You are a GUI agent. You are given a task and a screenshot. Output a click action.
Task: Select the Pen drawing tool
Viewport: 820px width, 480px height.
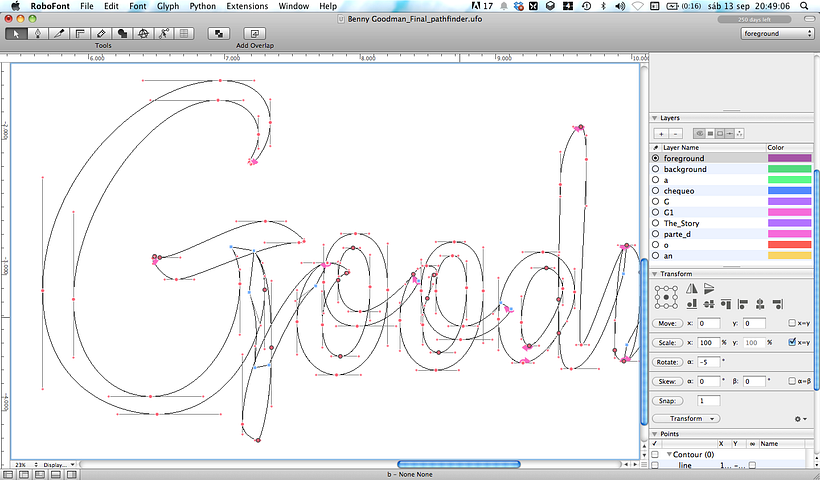pos(37,33)
